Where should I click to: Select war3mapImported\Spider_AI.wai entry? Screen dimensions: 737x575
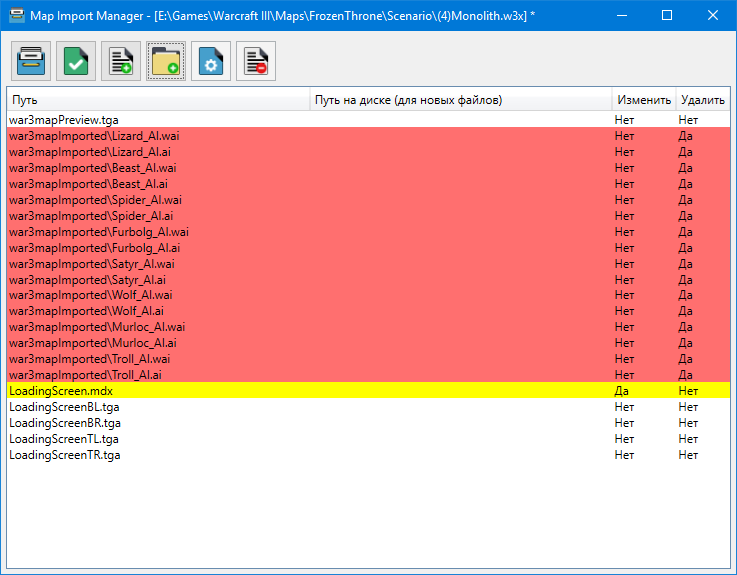(368, 200)
